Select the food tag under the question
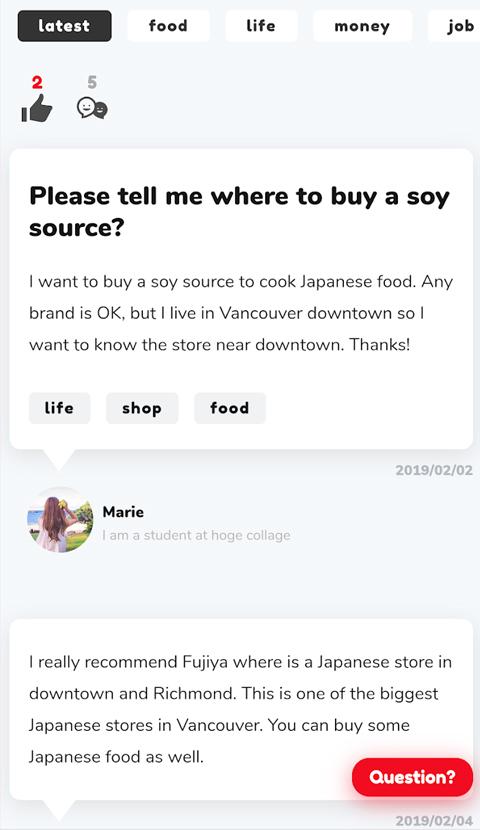 [230, 408]
